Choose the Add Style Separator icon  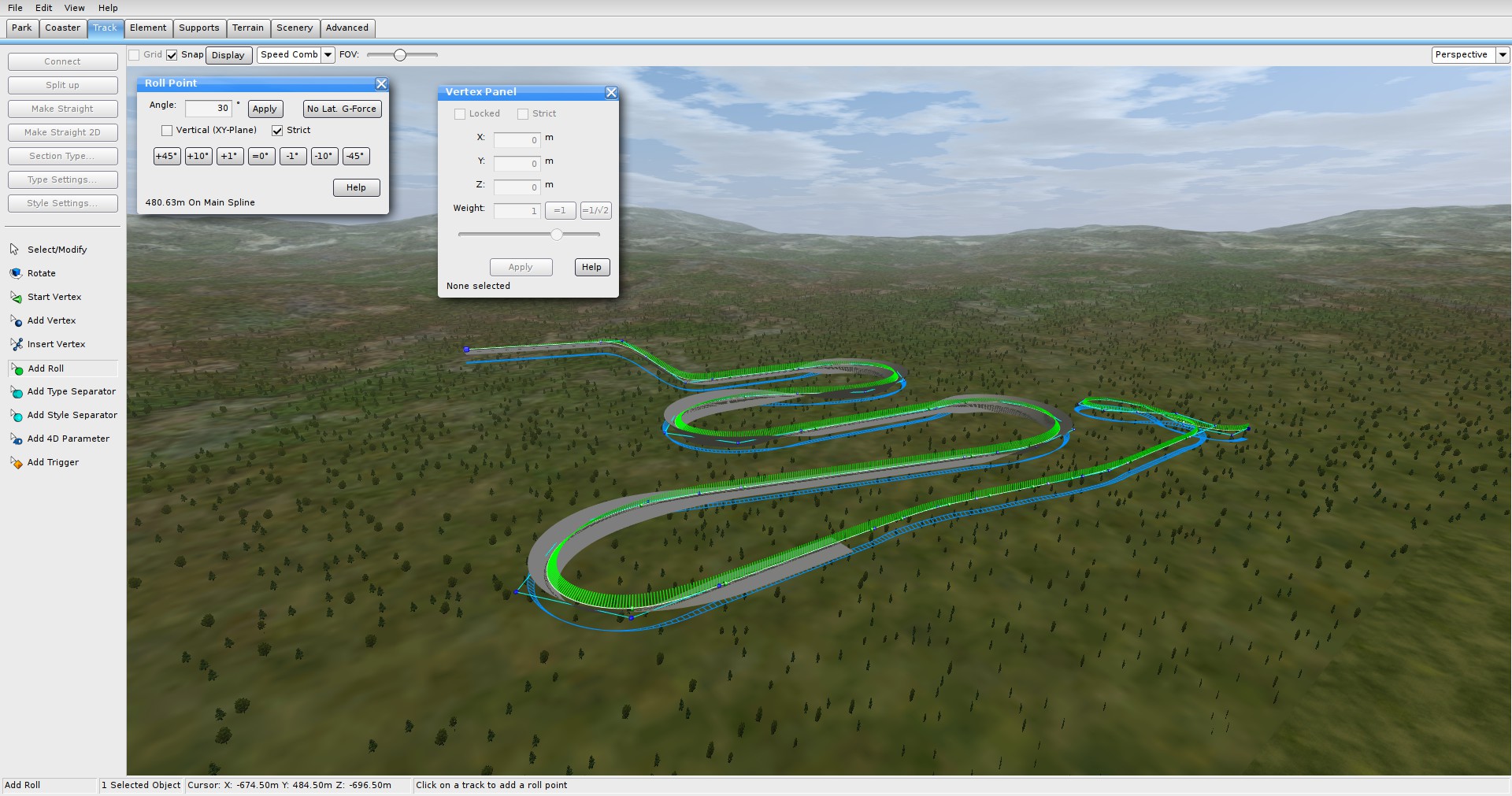pyautogui.click(x=16, y=415)
